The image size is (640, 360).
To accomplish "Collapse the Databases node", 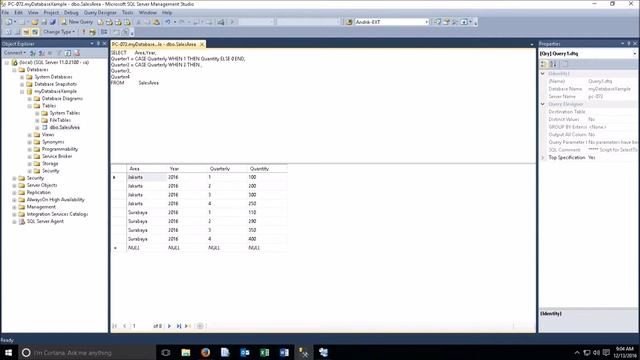I will click(x=14, y=70).
